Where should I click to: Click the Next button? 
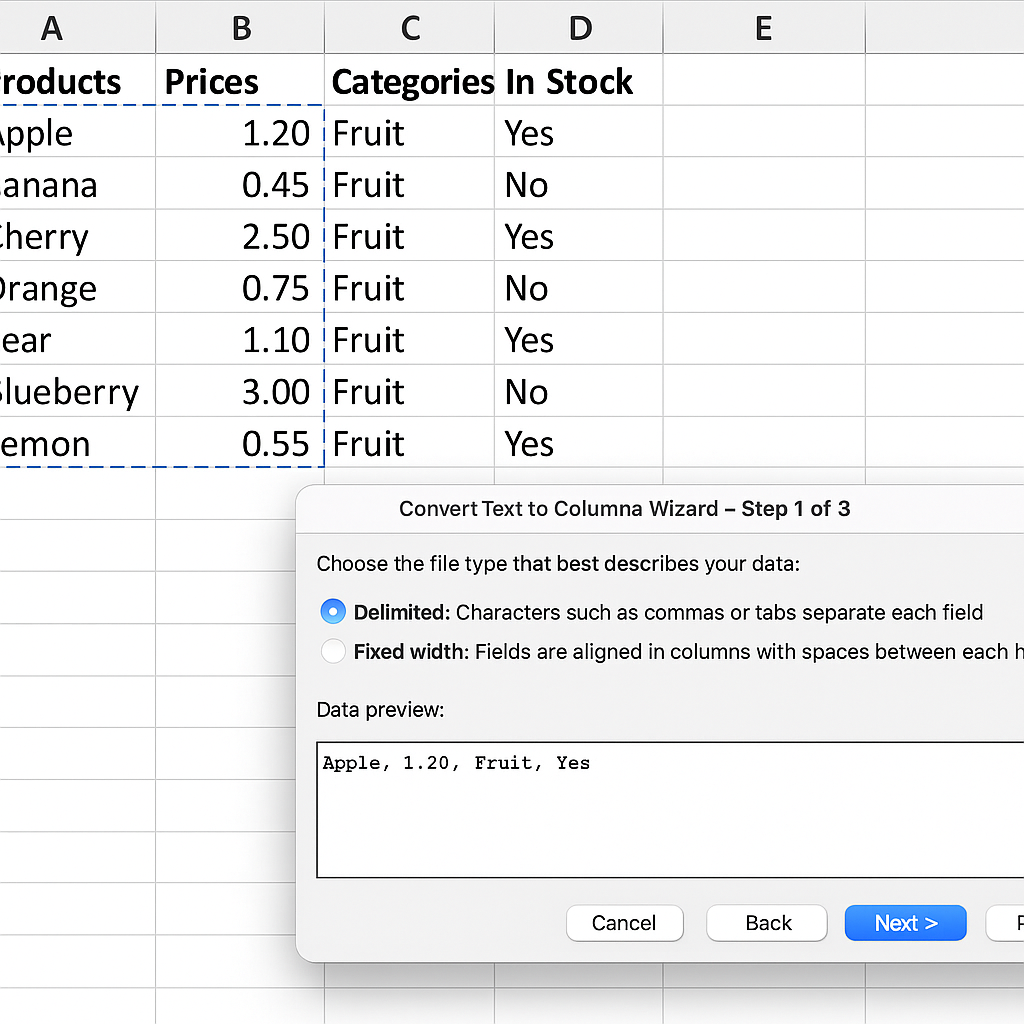click(x=905, y=923)
